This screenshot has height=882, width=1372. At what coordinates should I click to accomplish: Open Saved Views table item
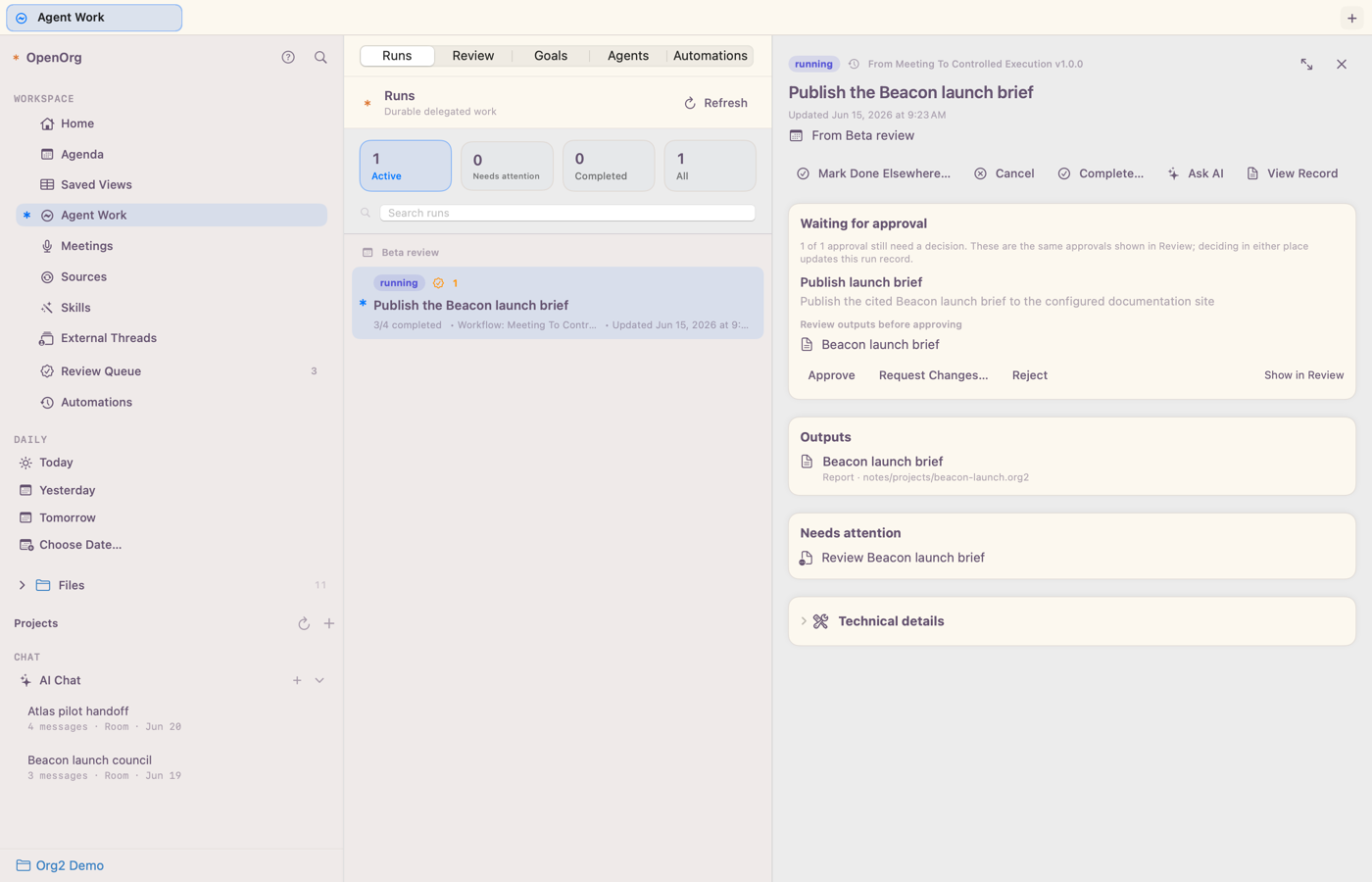[171, 184]
